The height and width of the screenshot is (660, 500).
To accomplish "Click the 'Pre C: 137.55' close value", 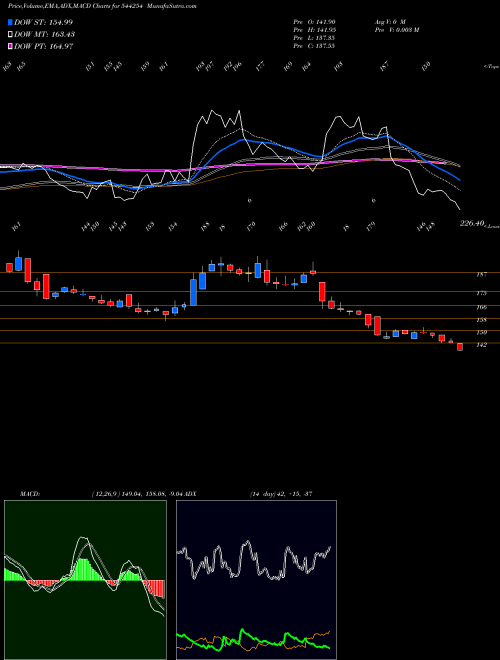I will pyautogui.click(x=314, y=46).
